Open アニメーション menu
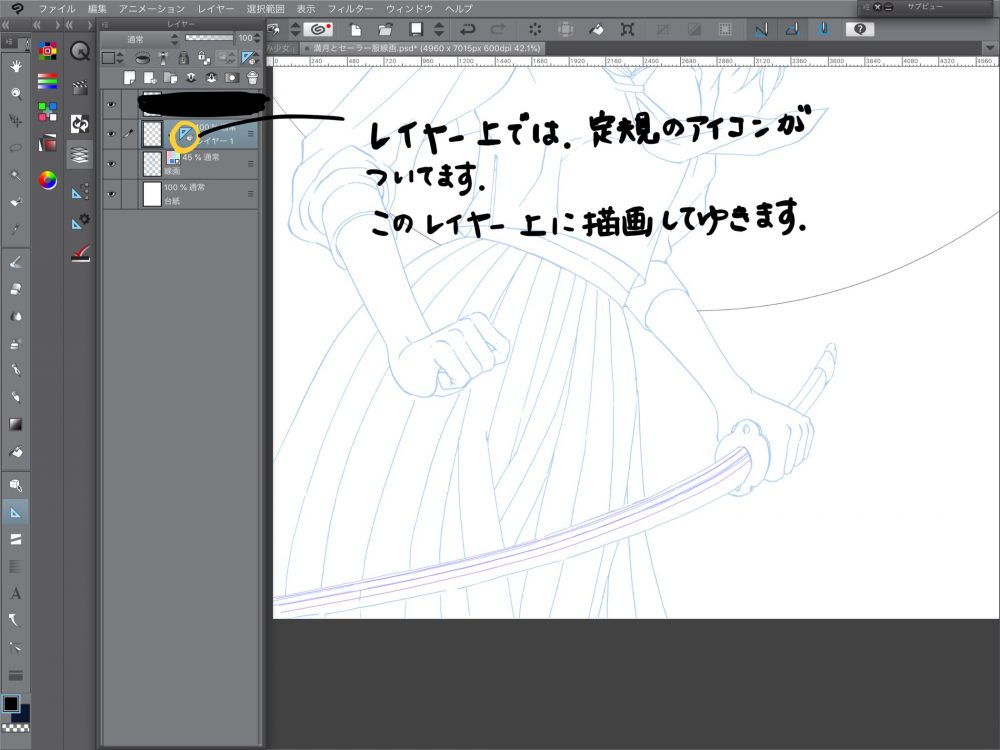 point(151,8)
